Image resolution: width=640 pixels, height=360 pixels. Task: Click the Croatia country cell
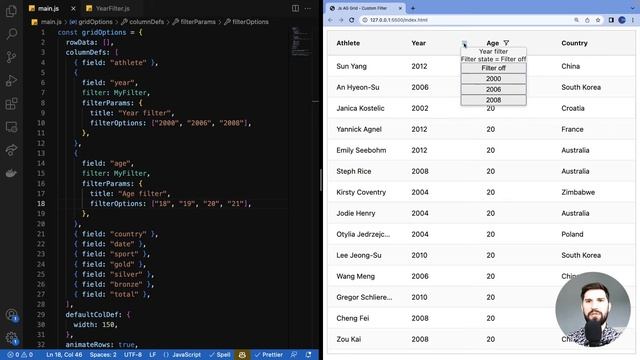[573, 108]
